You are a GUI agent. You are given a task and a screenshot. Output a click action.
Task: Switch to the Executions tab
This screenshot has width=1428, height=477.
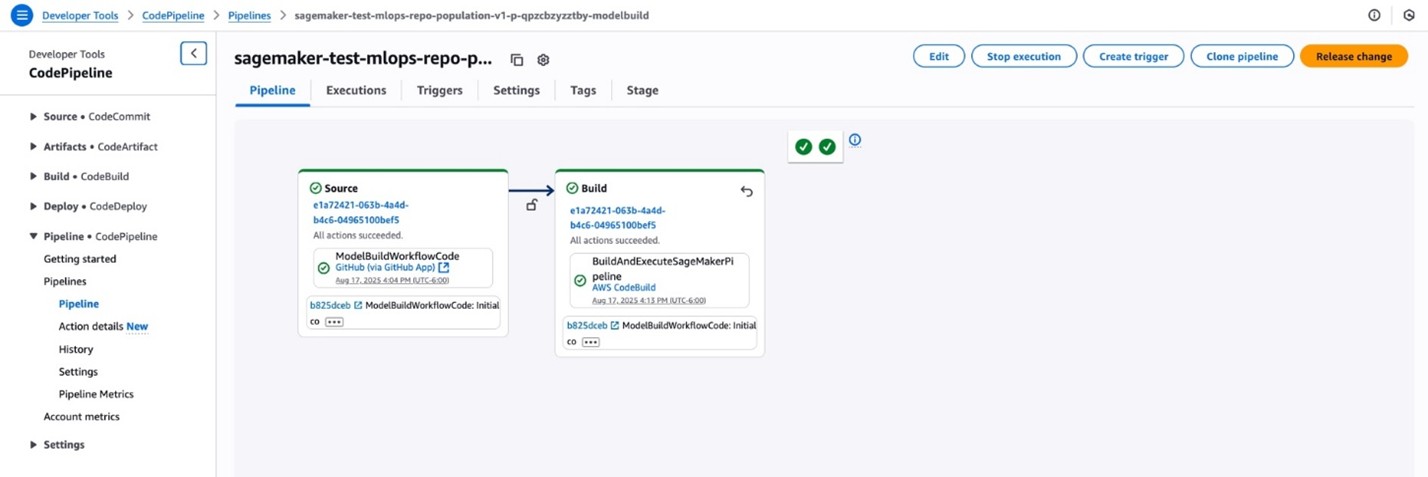pyautogui.click(x=356, y=90)
